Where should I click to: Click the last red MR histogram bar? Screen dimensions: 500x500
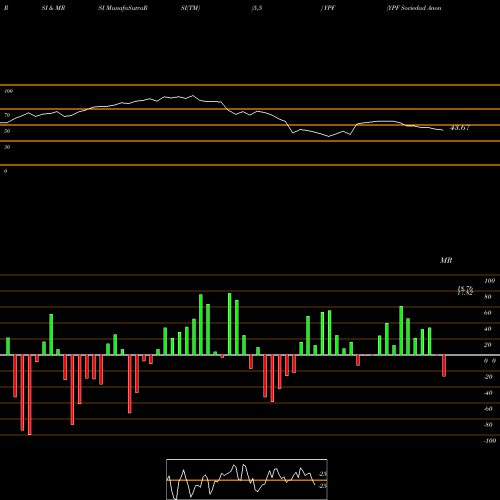tap(444, 366)
